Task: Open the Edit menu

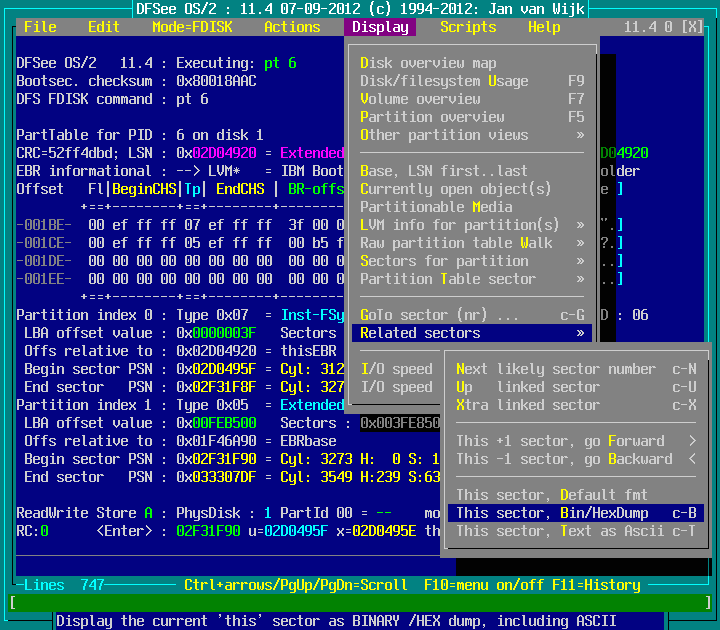Action: (104, 27)
